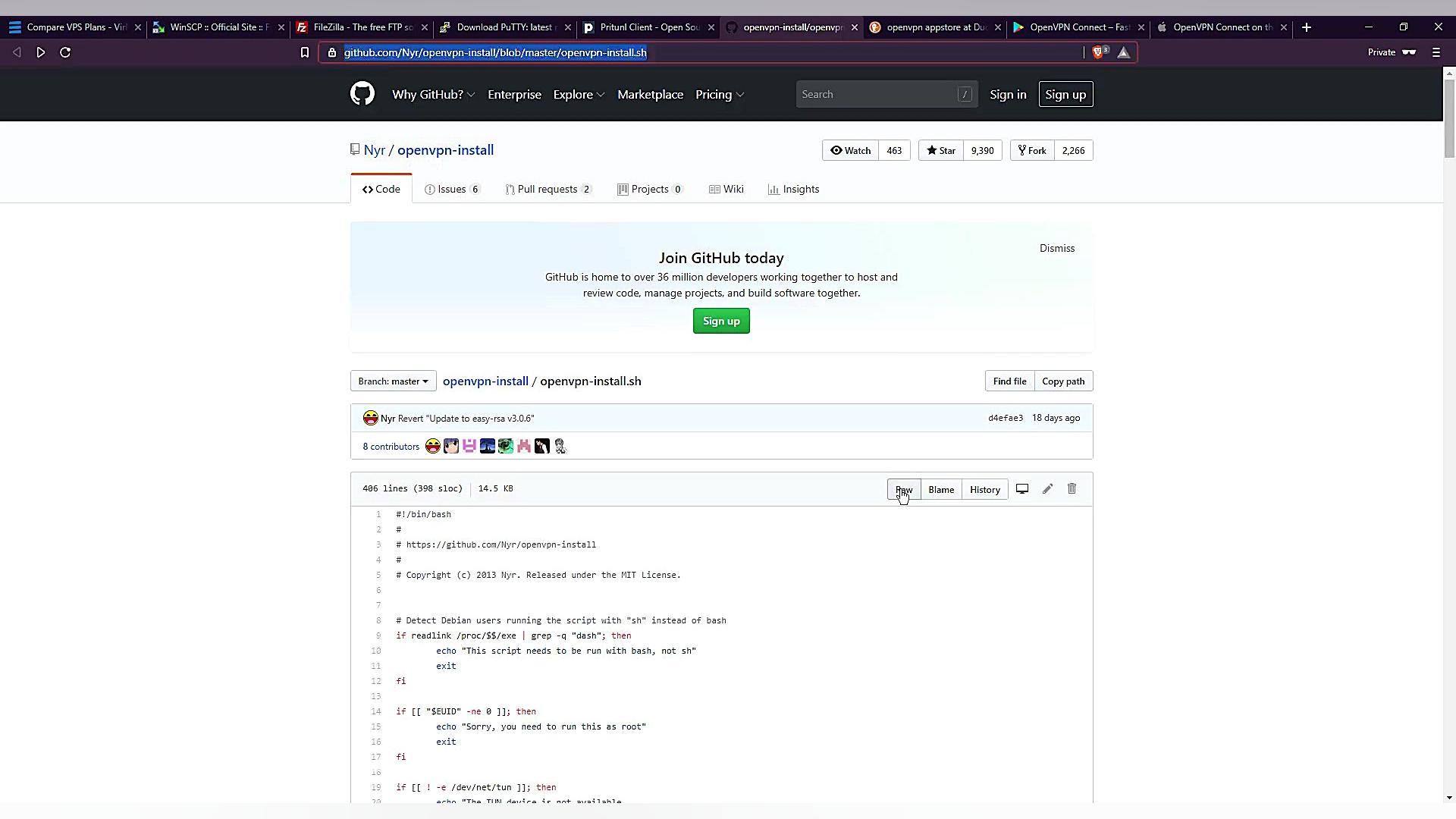Click the browser reload icon
This screenshot has height=819, width=1456.
[x=65, y=52]
